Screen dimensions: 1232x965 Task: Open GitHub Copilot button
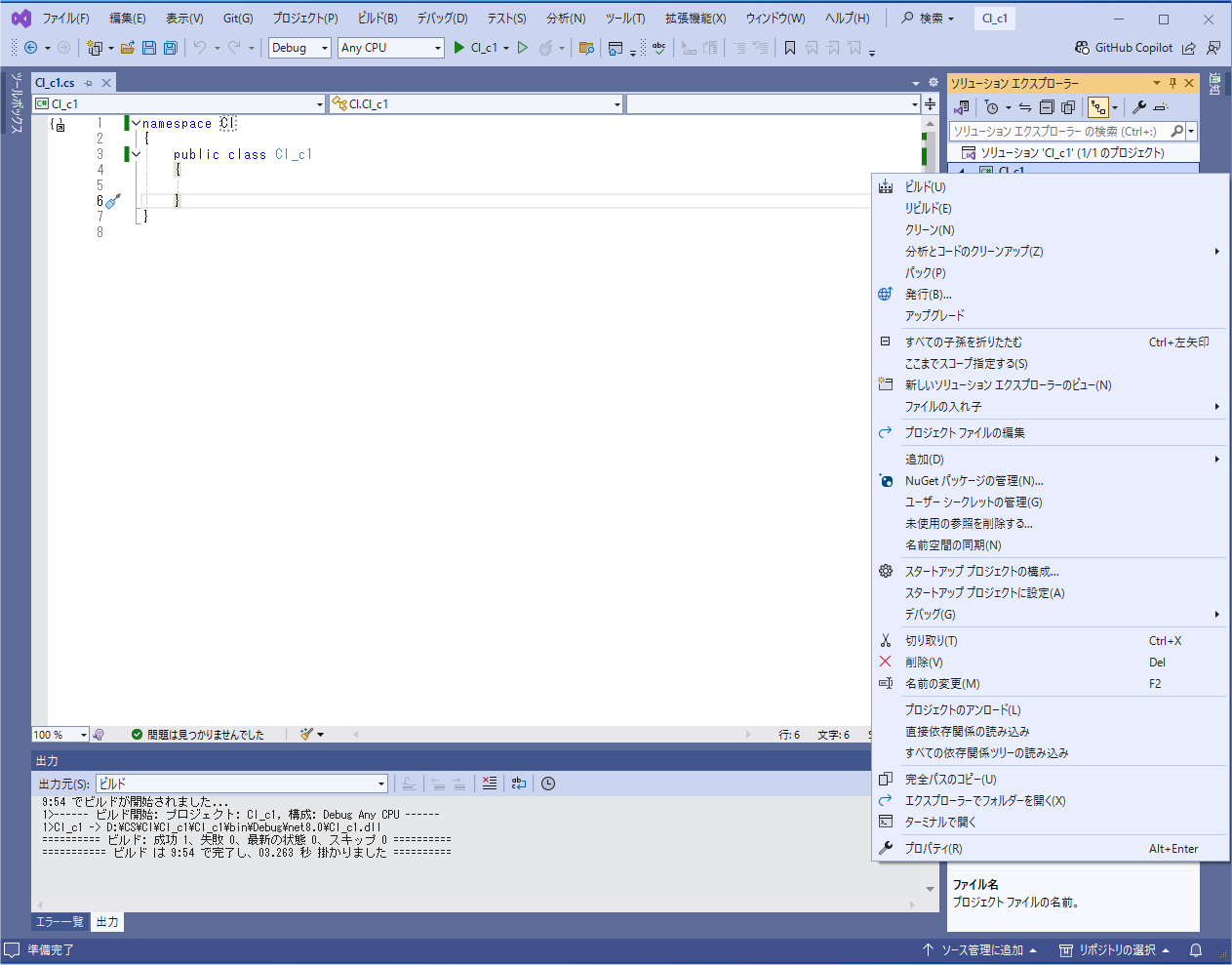1124,48
